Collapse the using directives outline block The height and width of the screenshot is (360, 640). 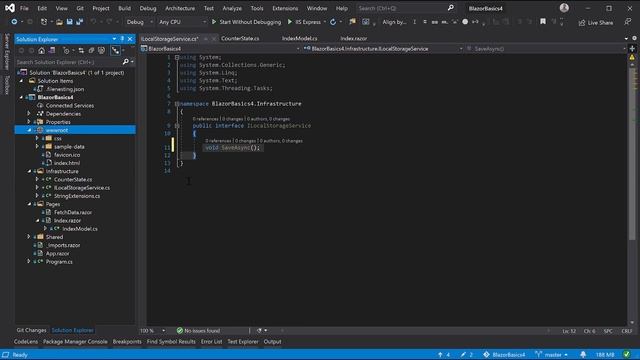click(x=177, y=57)
